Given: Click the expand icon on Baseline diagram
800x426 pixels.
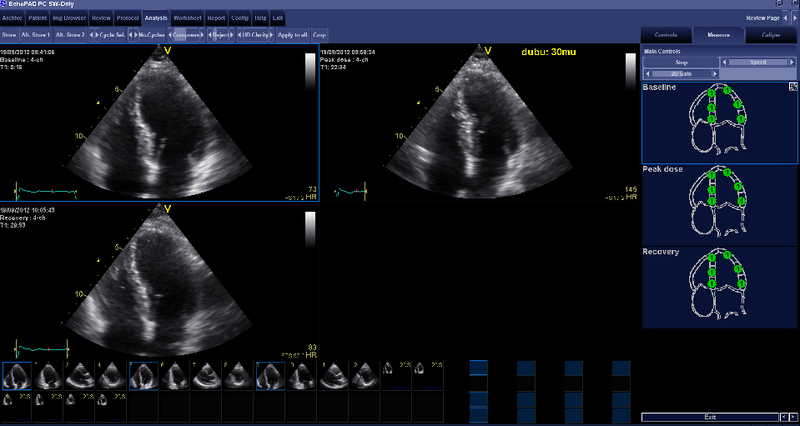Looking at the screenshot, I should pos(793,87).
